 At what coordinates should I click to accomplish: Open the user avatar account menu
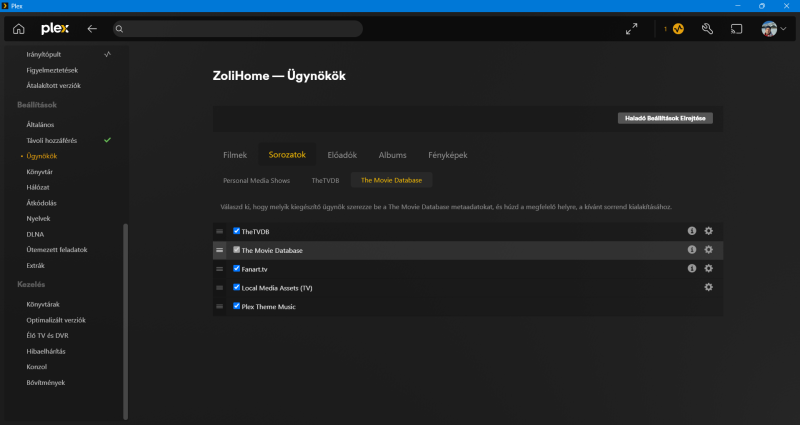773,29
